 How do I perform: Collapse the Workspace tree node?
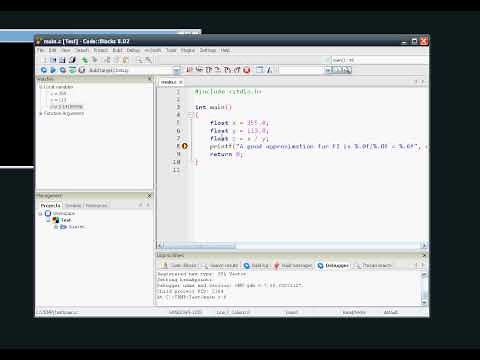pyautogui.click(x=41, y=213)
